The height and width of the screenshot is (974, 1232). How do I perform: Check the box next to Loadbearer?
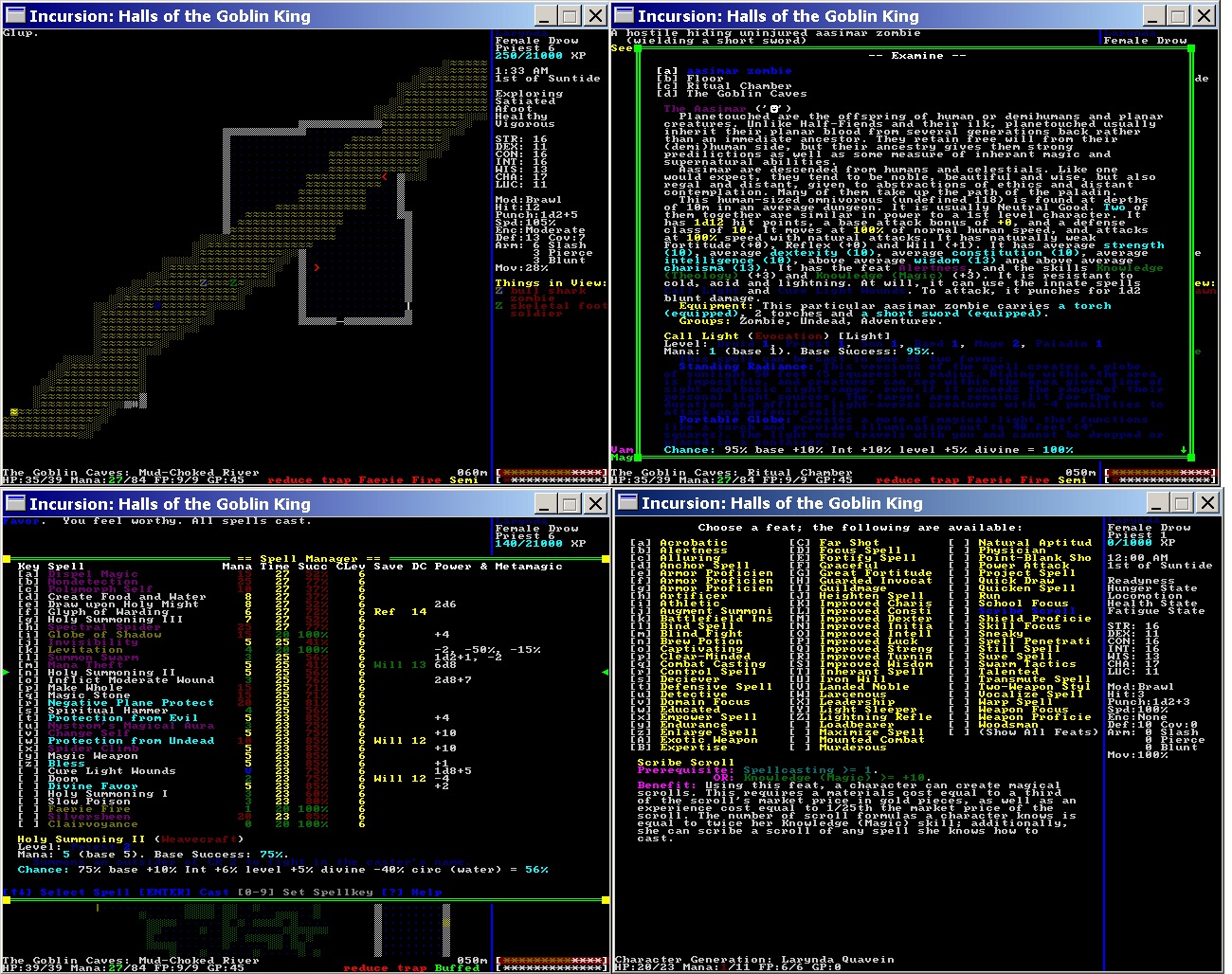coord(800,725)
